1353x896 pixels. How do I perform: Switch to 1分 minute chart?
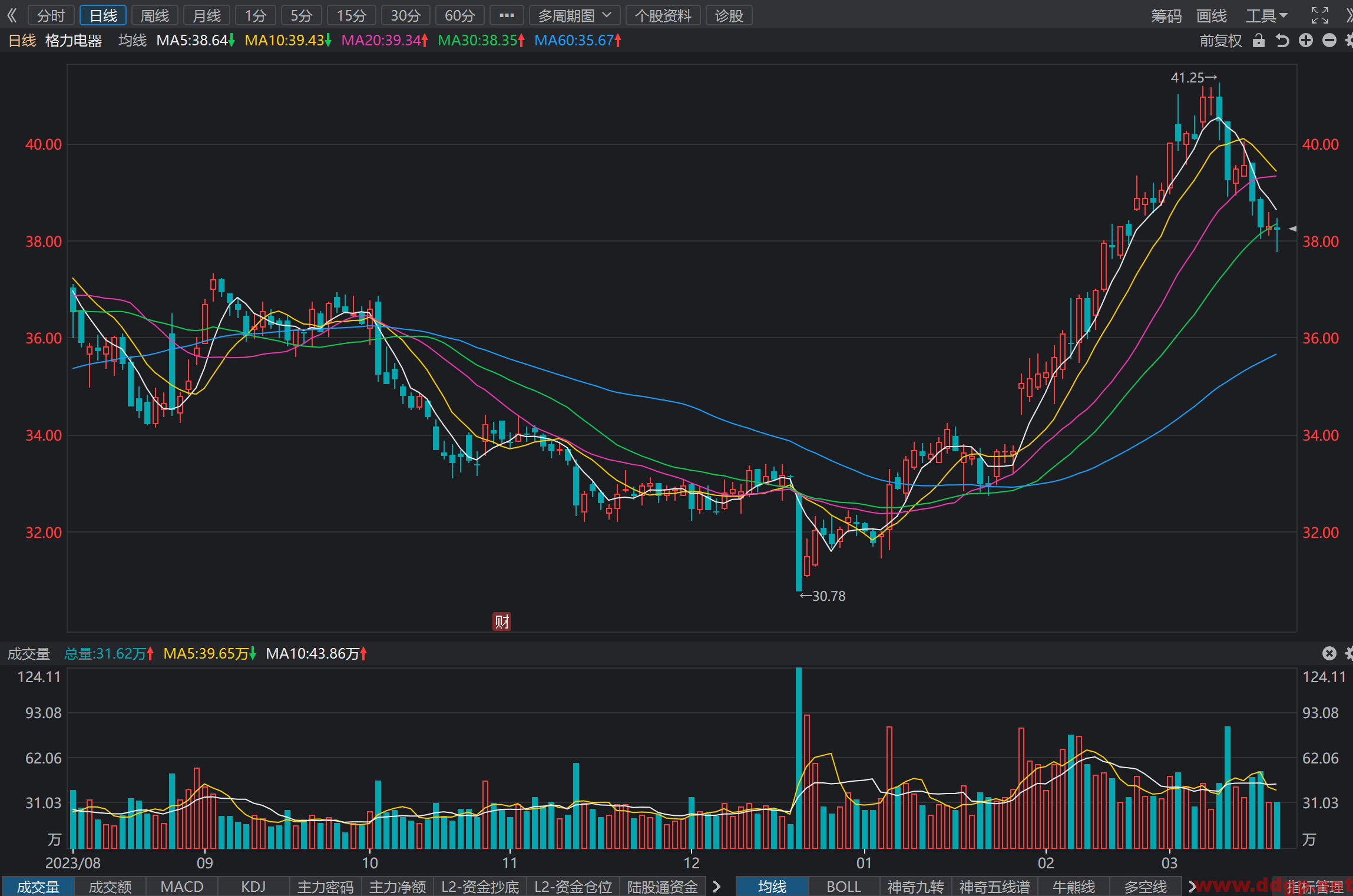click(x=256, y=15)
